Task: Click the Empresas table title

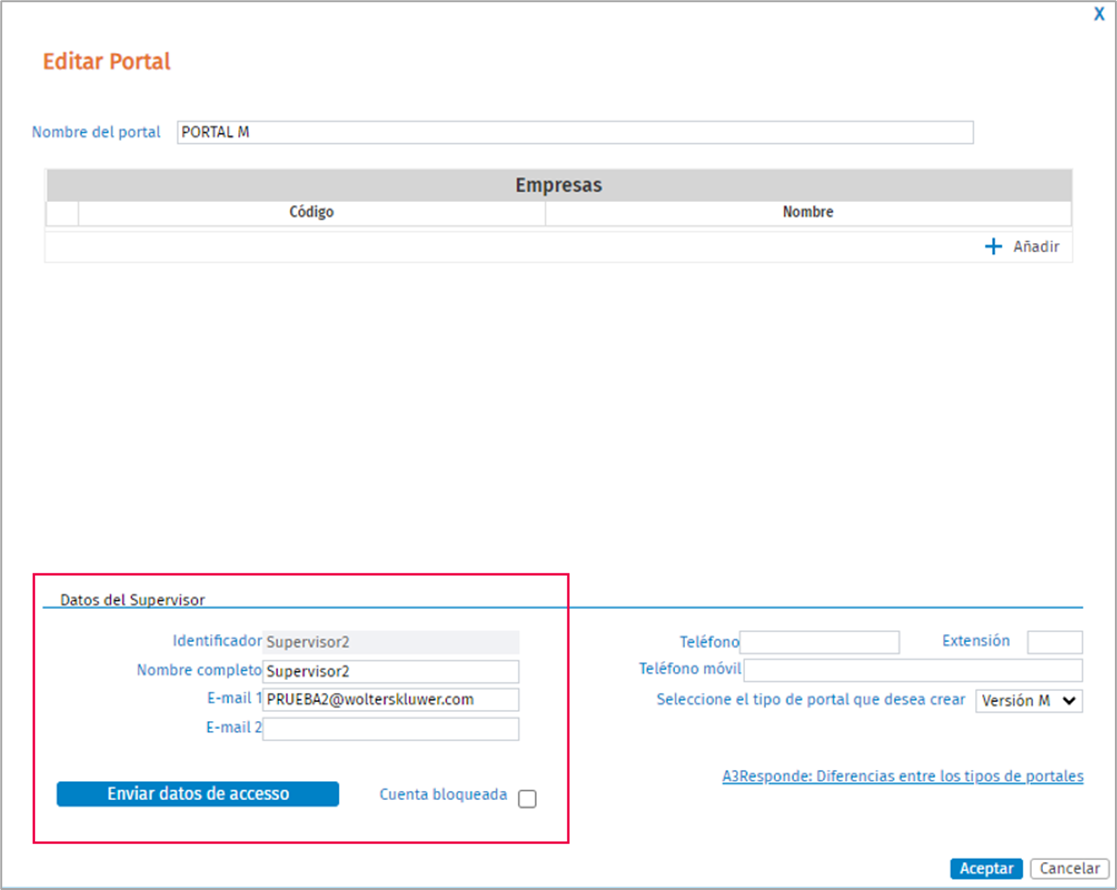Action: click(558, 185)
